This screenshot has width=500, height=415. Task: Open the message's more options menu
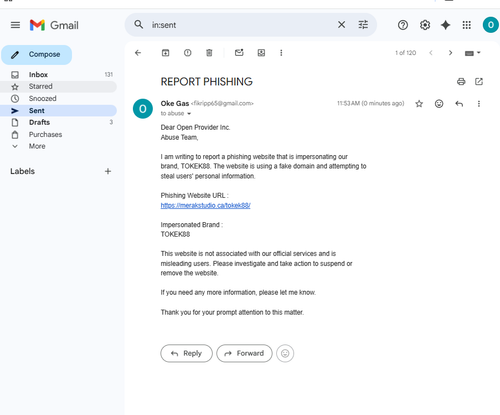(479, 104)
